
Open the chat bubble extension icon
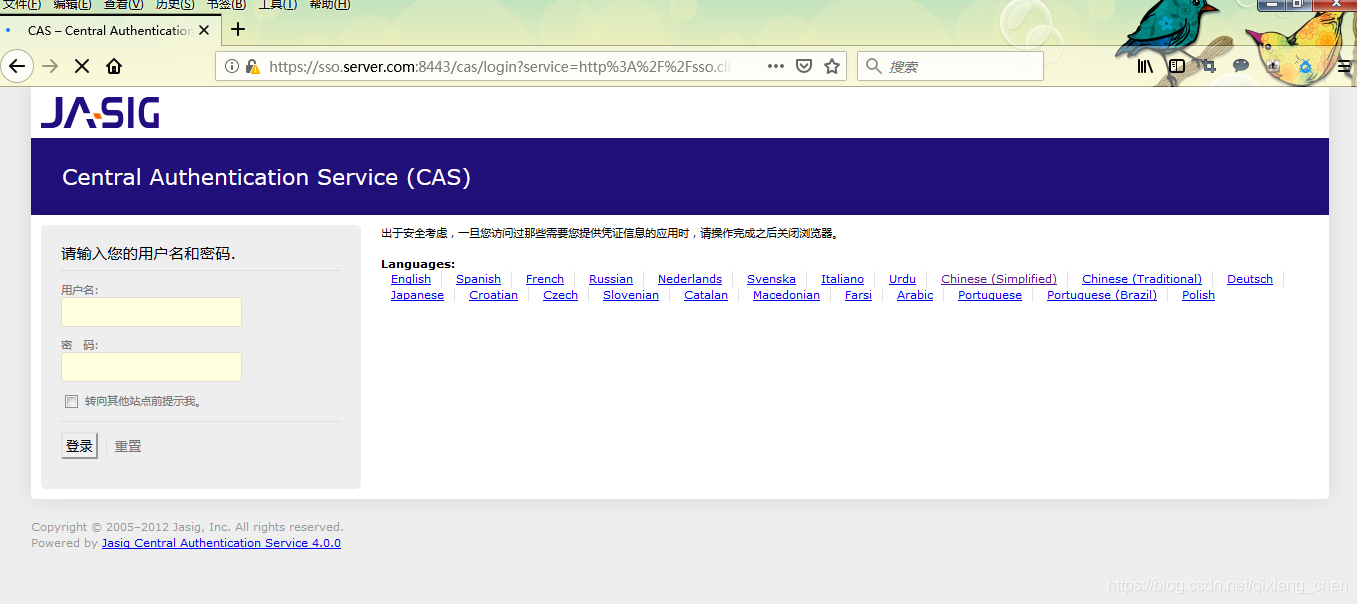pyautogui.click(x=1241, y=66)
